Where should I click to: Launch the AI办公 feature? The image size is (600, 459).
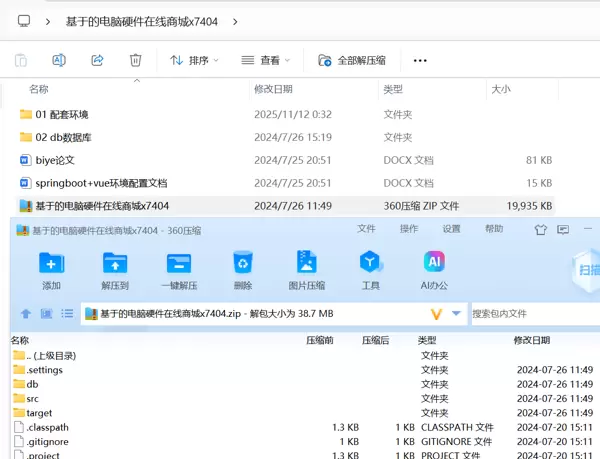[434, 263]
